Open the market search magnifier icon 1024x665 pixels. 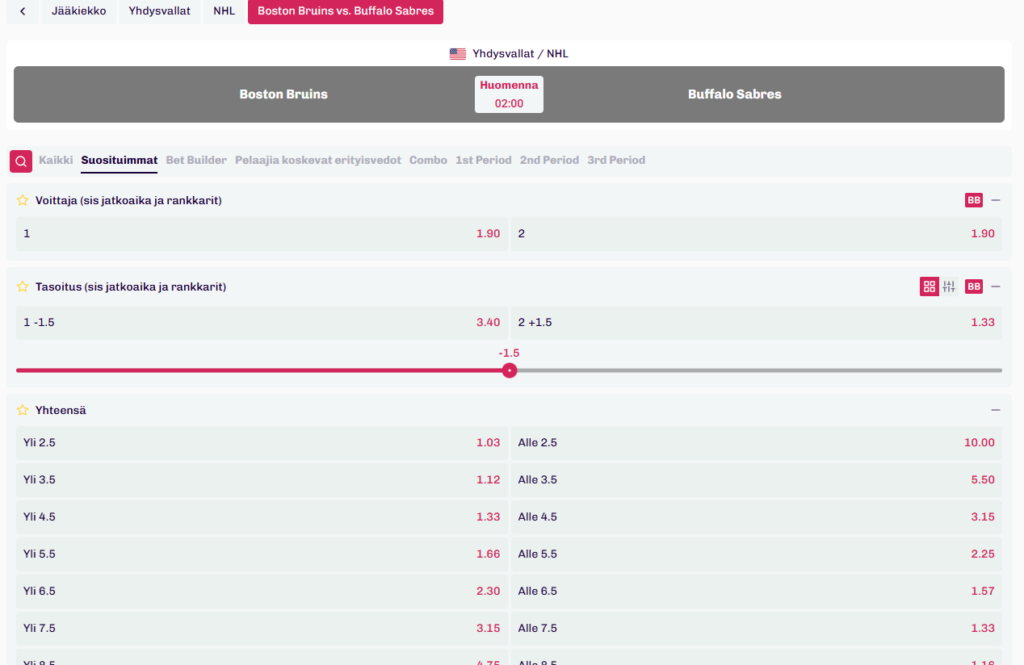tap(21, 161)
